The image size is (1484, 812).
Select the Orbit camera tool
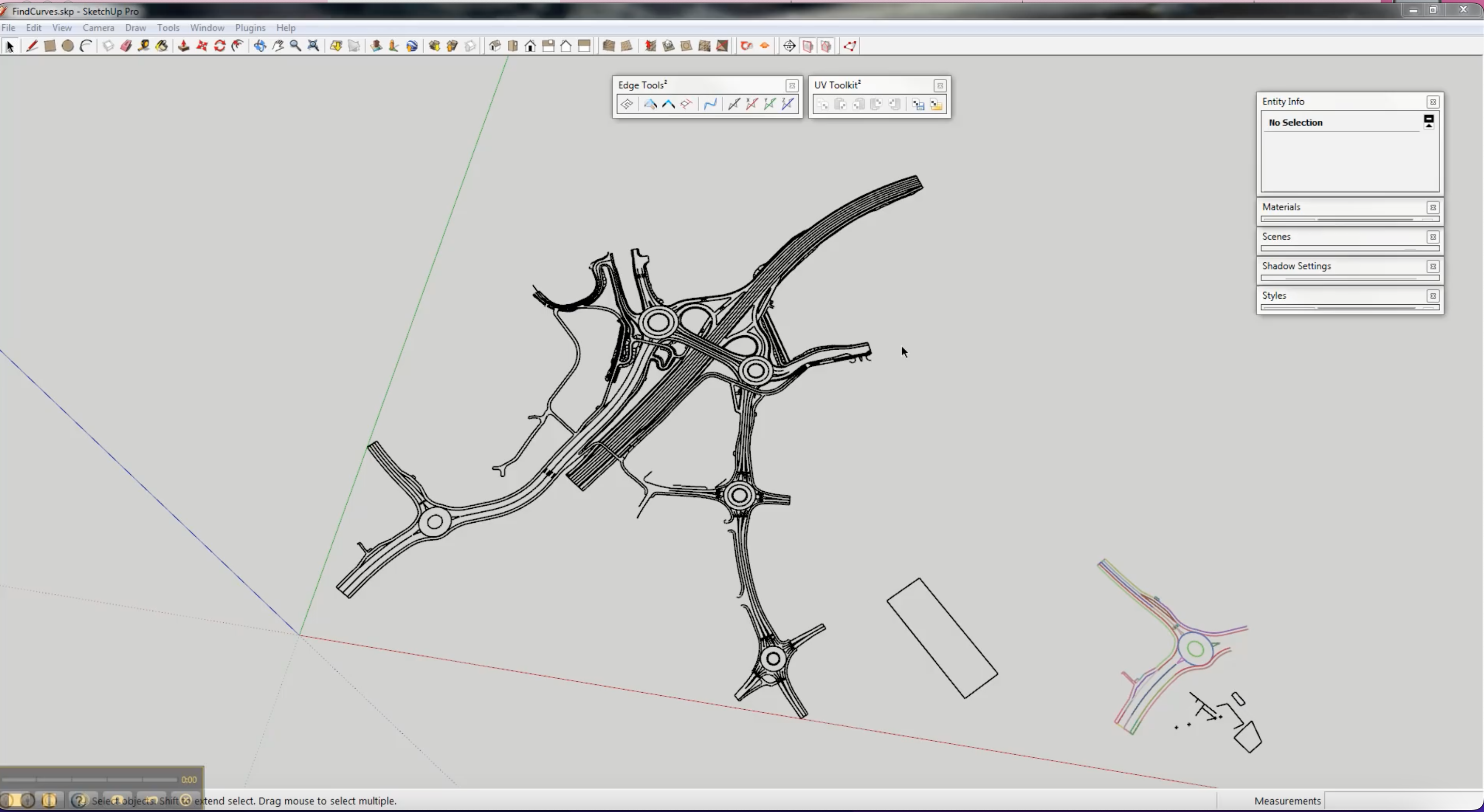(x=260, y=46)
